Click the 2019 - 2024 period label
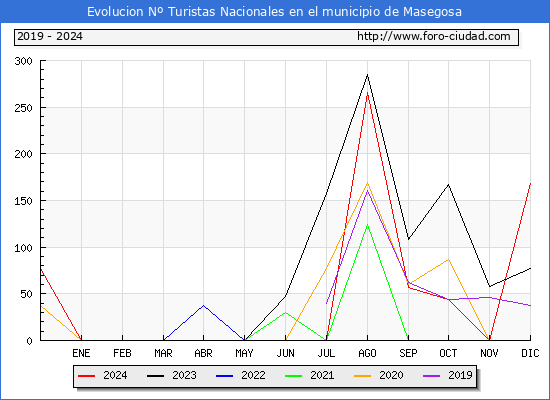 [x=50, y=36]
